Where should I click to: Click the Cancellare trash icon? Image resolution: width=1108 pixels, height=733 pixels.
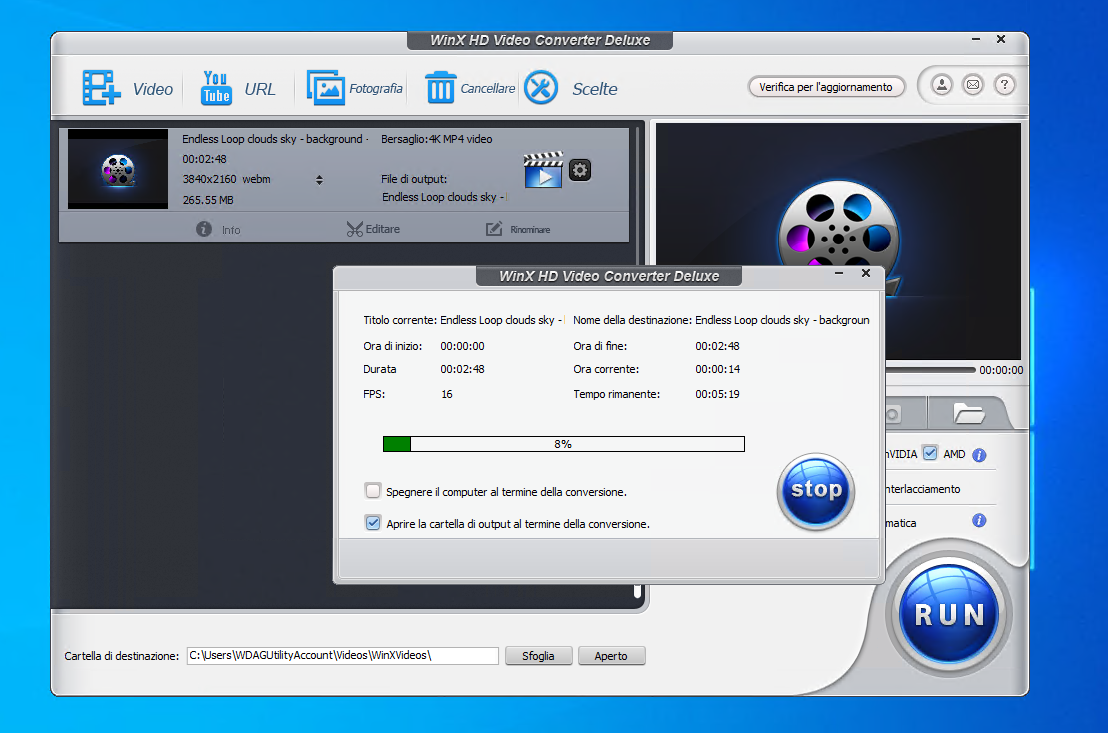440,88
